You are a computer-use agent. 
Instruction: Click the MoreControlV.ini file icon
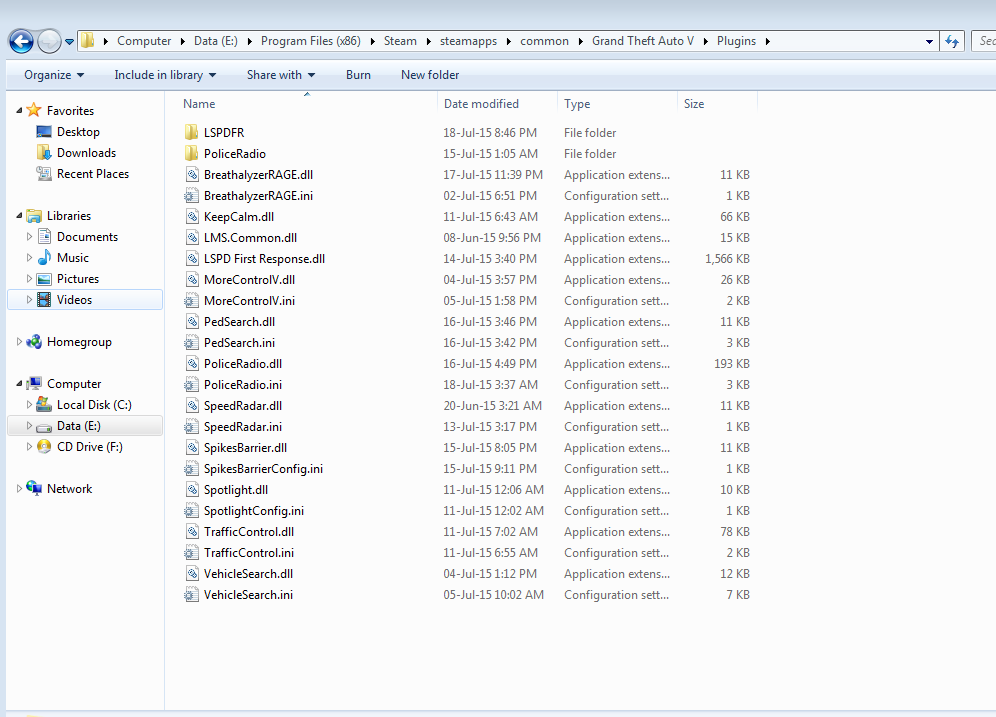point(191,300)
